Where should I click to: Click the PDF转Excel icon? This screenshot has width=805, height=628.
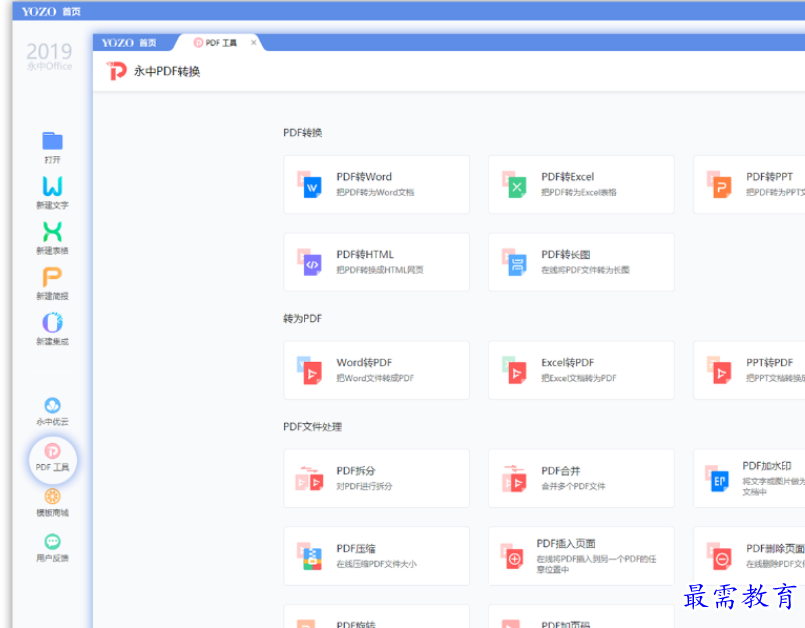pyautogui.click(x=514, y=184)
